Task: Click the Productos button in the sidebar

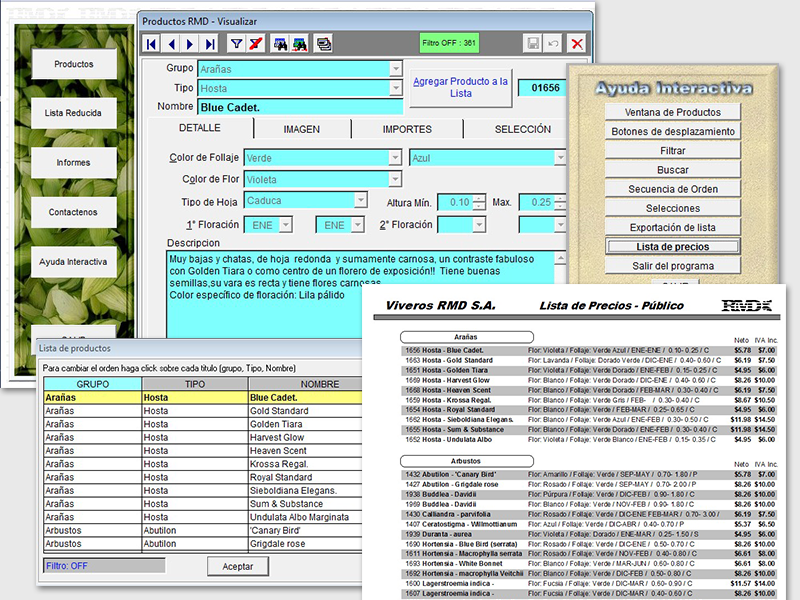Action: pos(74,64)
